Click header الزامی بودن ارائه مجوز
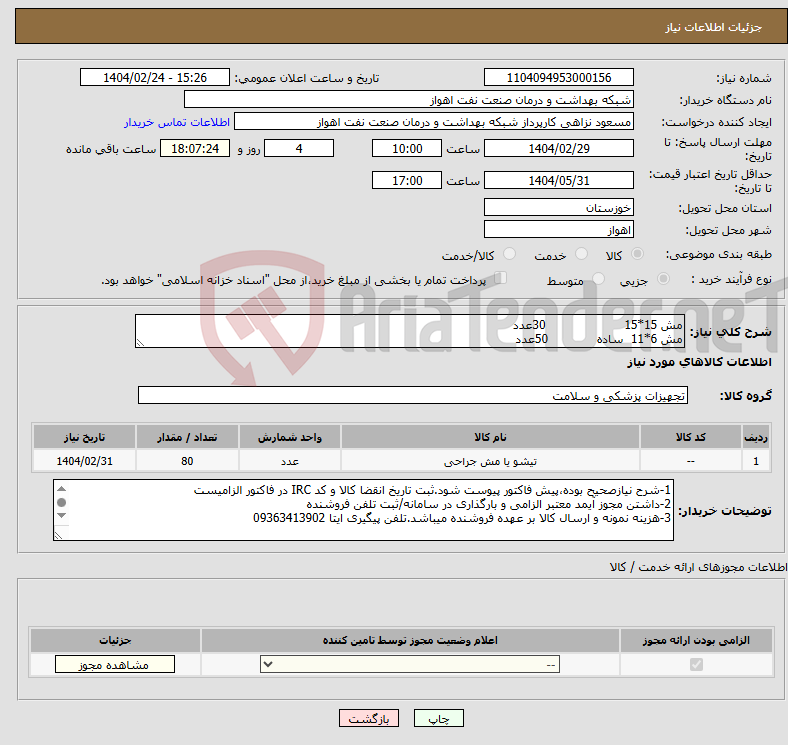 [x=696, y=640]
